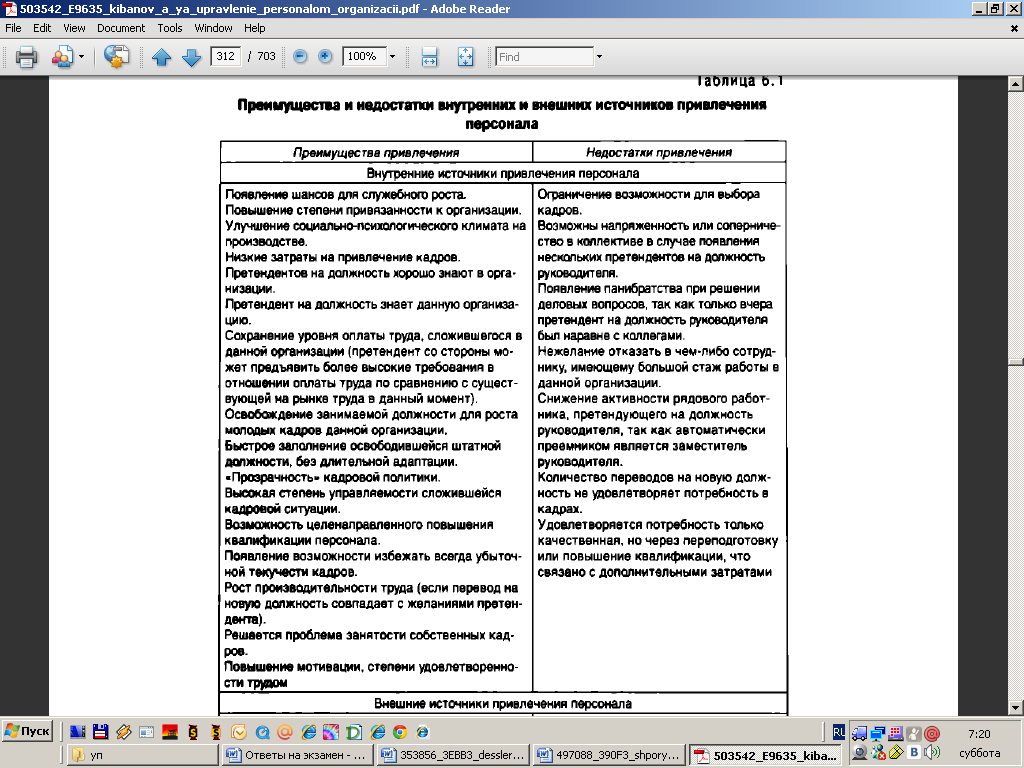Screen dimensions: 1024x768
Task: Click the red @ tray icon
Action: pyautogui.click(x=933, y=733)
